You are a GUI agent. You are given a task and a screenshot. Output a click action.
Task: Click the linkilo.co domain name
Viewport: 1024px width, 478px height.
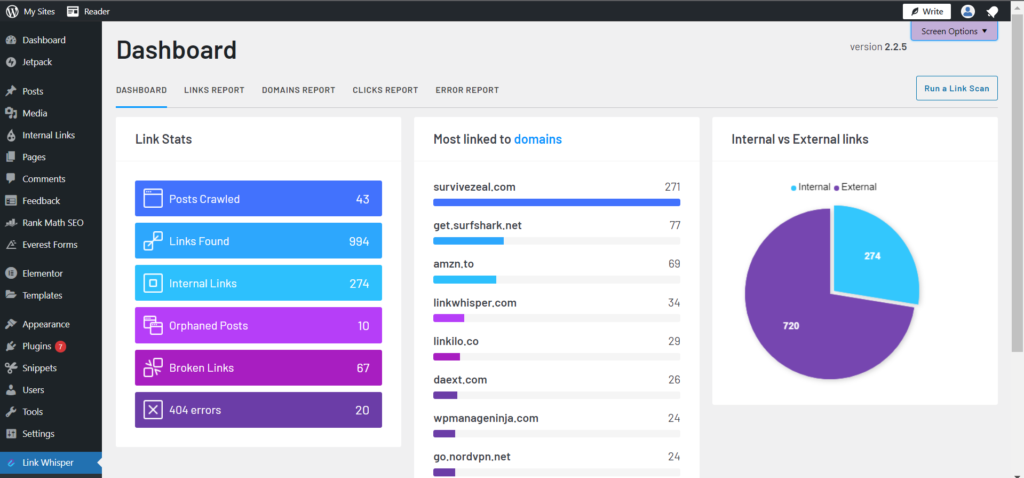pos(456,342)
